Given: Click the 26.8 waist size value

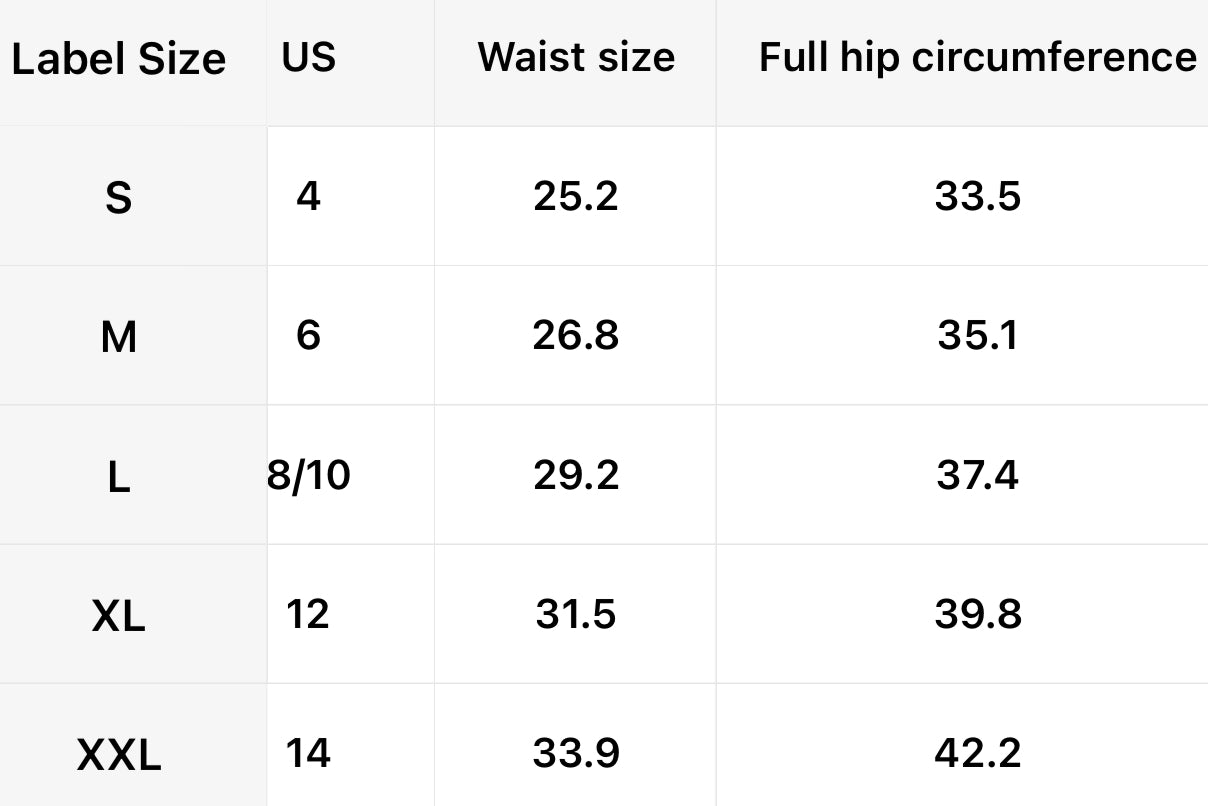Looking at the screenshot, I should (x=576, y=335).
